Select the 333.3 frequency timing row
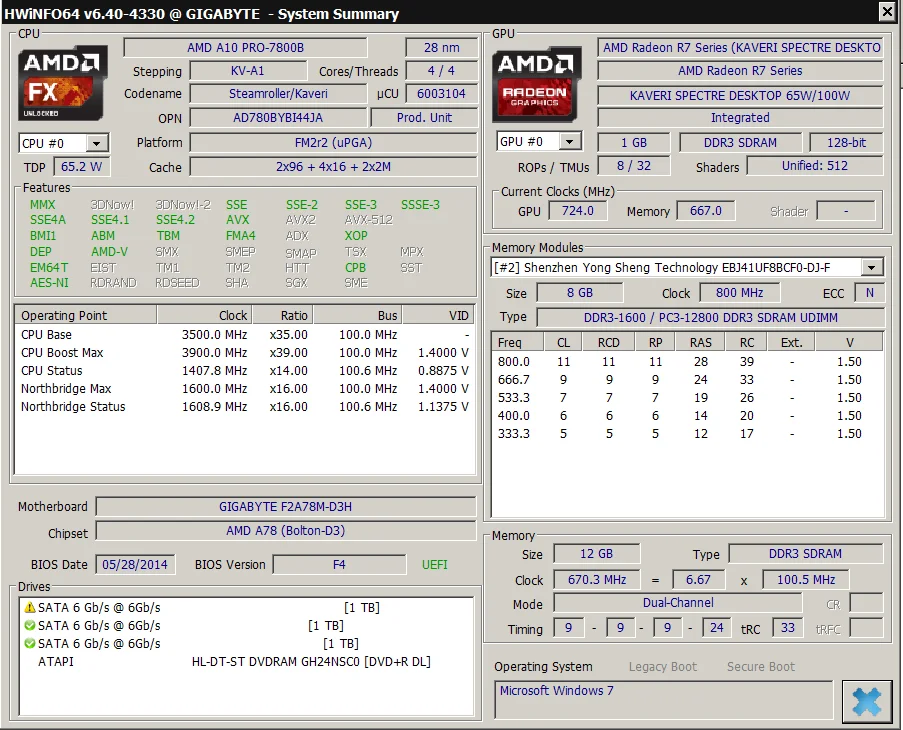 click(687, 434)
